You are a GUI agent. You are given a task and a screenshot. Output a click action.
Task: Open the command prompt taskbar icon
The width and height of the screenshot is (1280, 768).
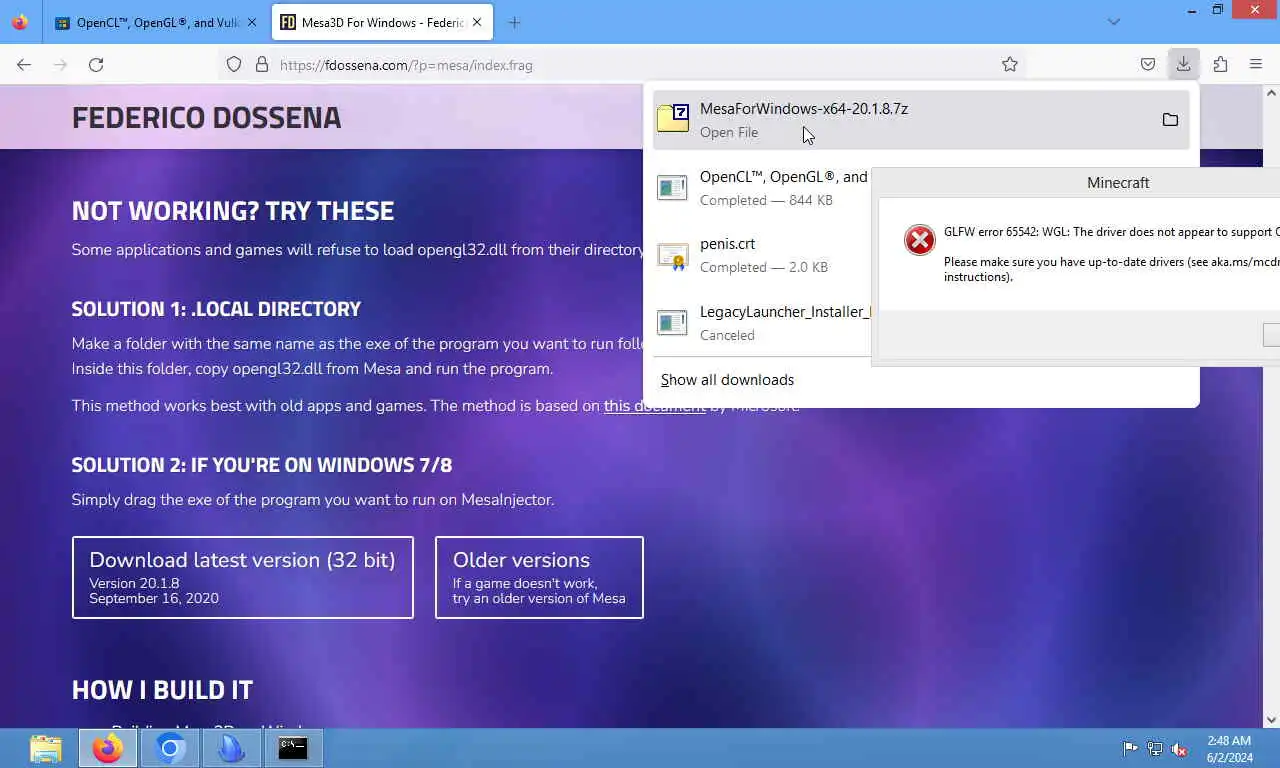point(293,748)
